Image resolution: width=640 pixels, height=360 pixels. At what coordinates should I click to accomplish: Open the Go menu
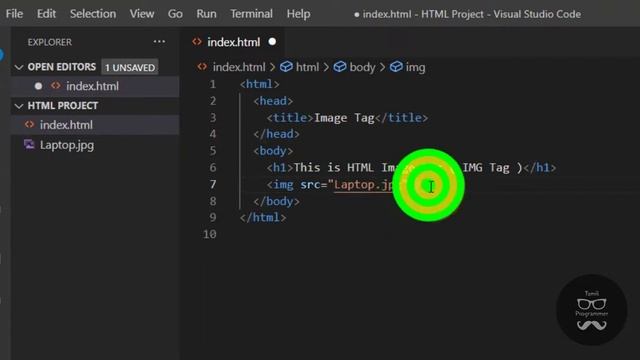[175, 14]
